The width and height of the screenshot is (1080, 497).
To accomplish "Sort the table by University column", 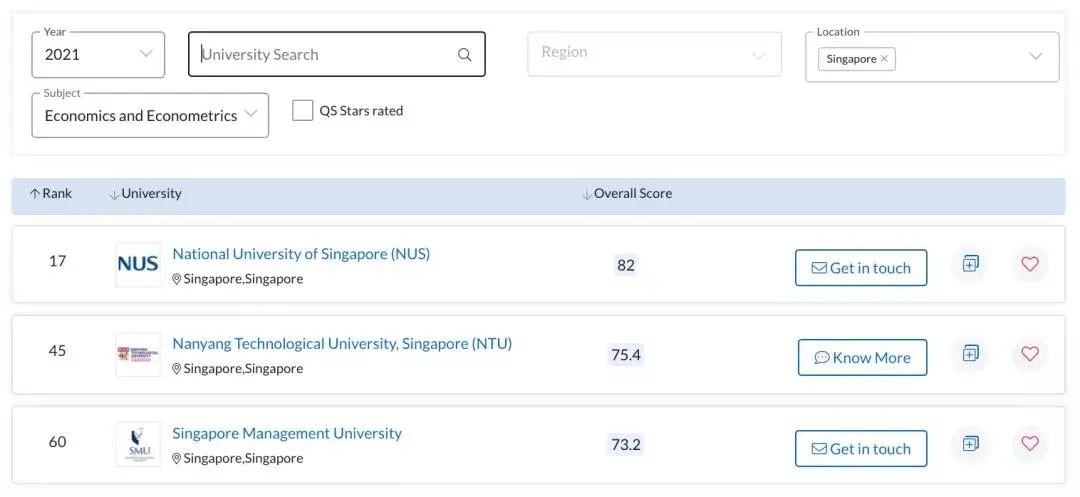I will pyautogui.click(x=145, y=194).
